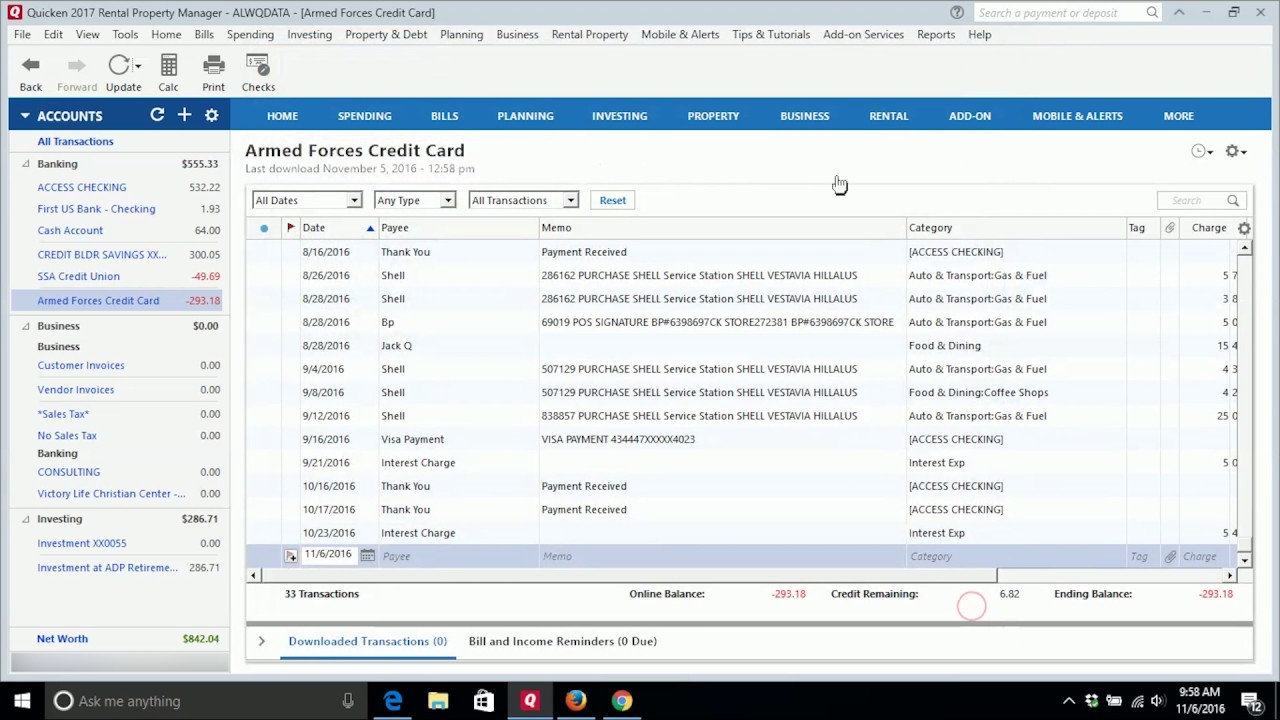Open Windows Store from taskbar
Screen dimensions: 1280x720
[484, 701]
